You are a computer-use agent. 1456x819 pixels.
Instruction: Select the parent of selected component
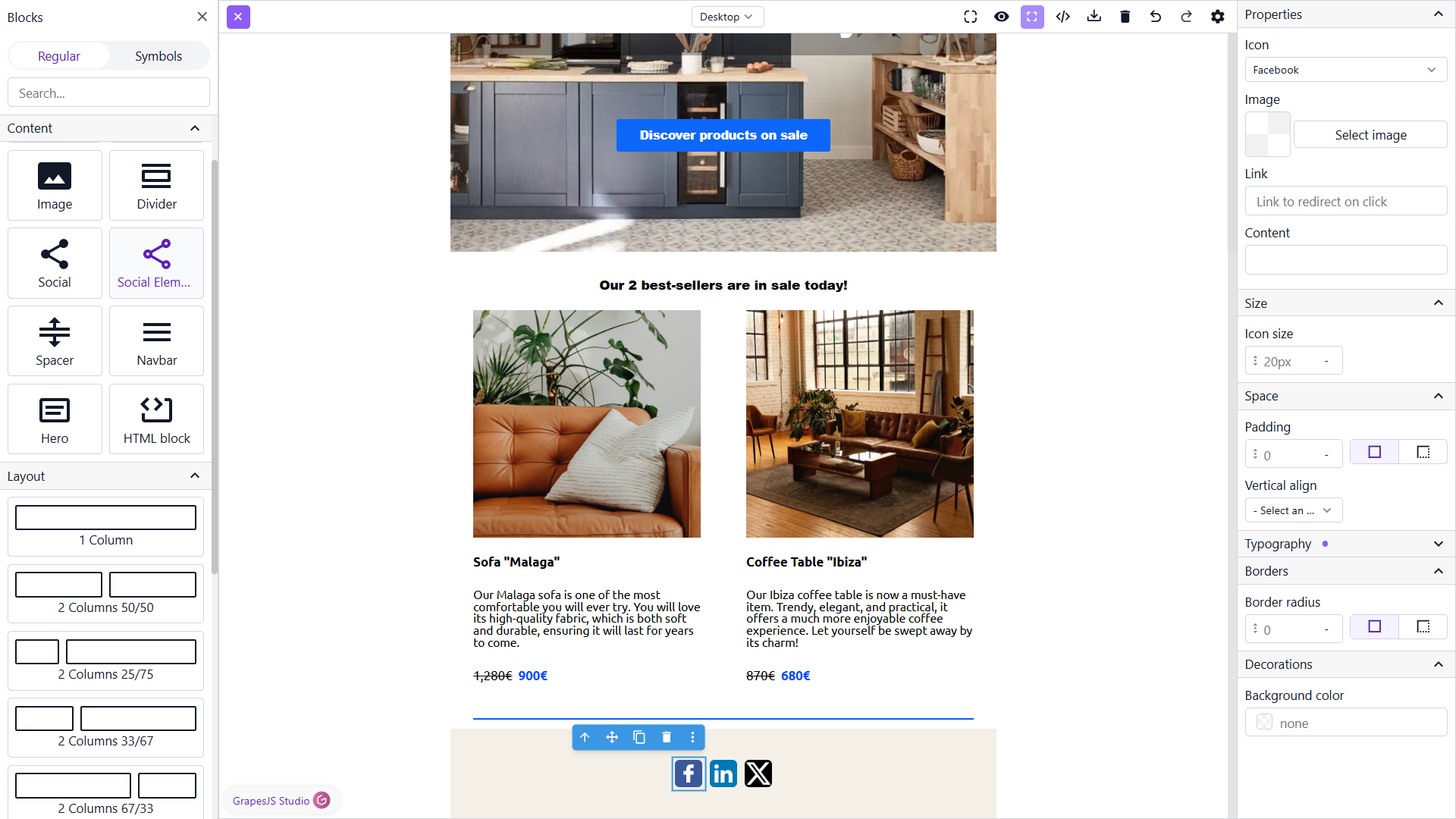tap(585, 737)
